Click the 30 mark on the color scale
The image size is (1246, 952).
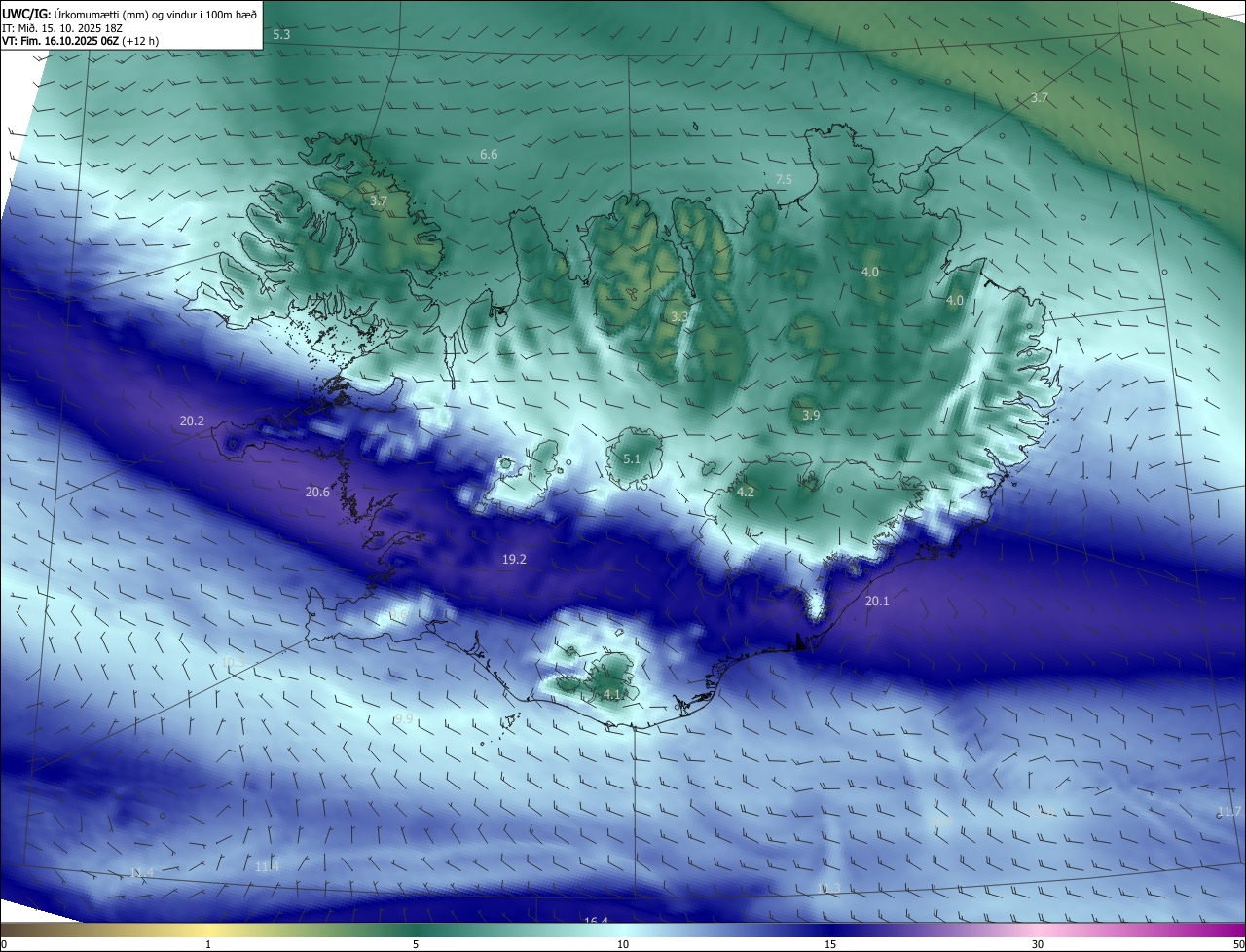coord(1038,944)
